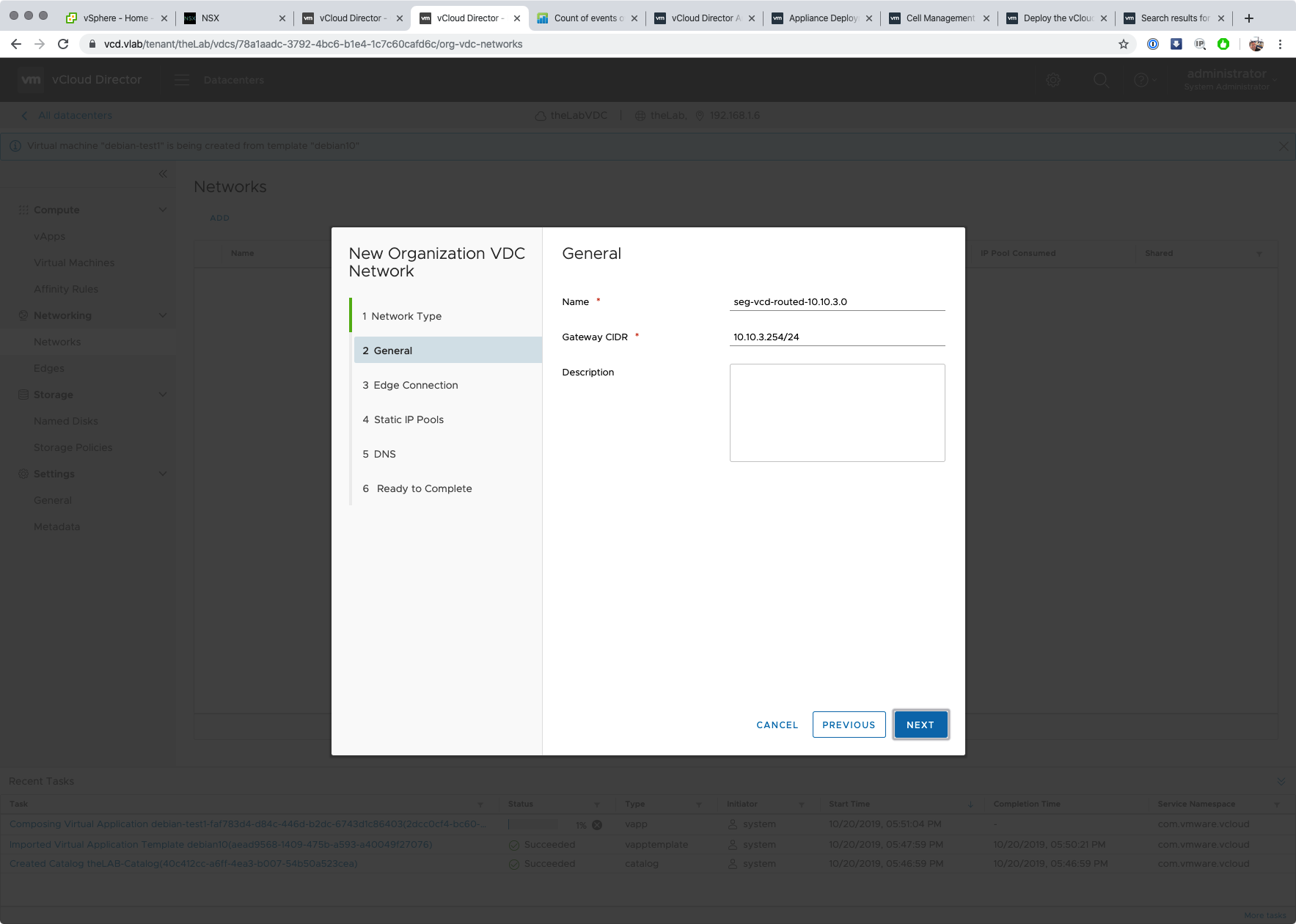Dismiss the info notification banner

pyautogui.click(x=1283, y=146)
